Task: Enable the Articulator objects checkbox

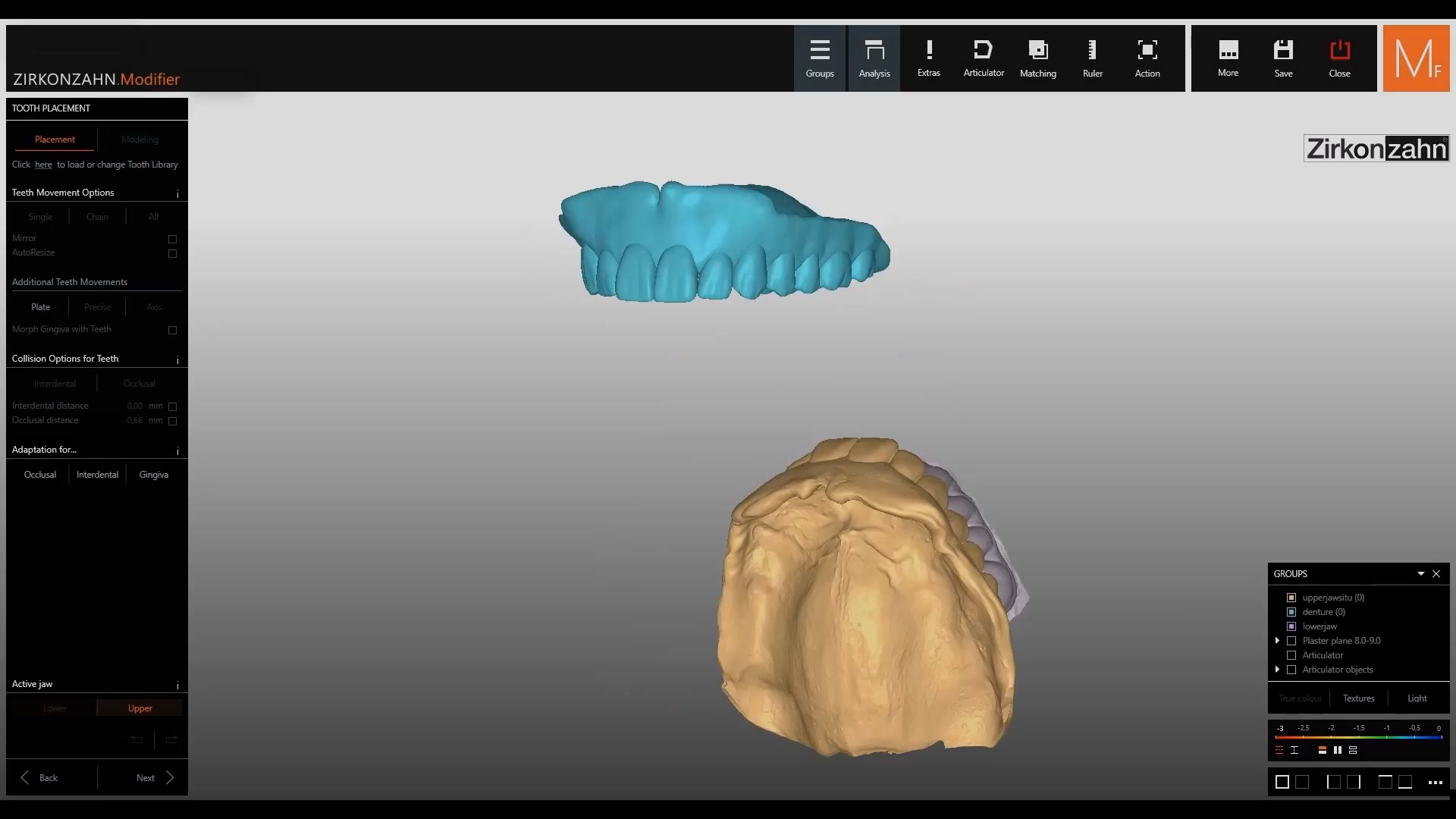Action: click(1291, 670)
